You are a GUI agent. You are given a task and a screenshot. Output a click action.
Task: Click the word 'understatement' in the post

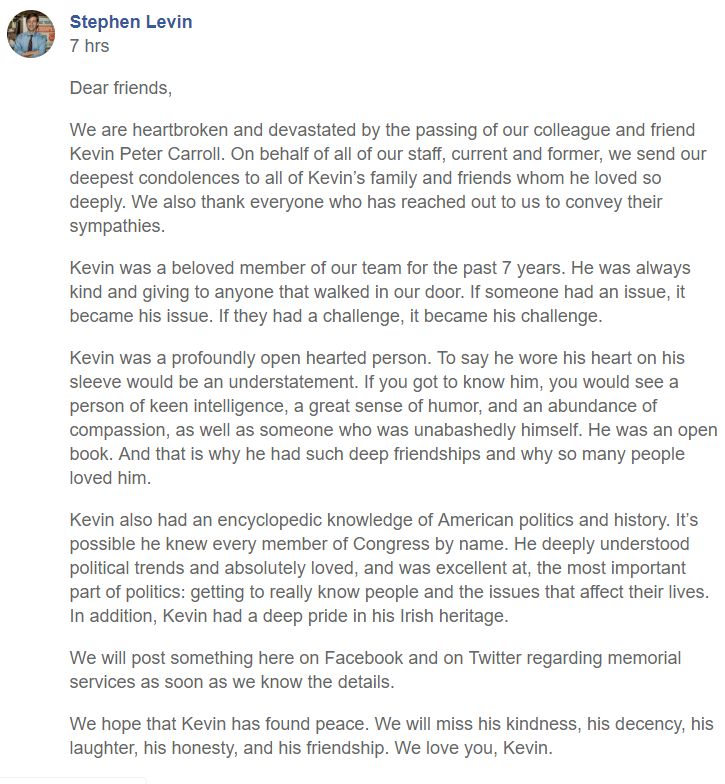coord(292,382)
